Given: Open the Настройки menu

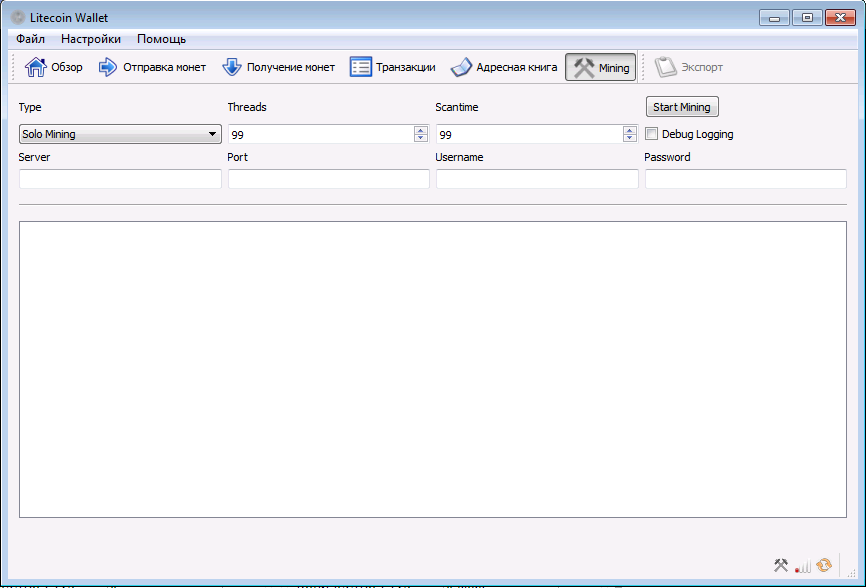Looking at the screenshot, I should click(91, 39).
